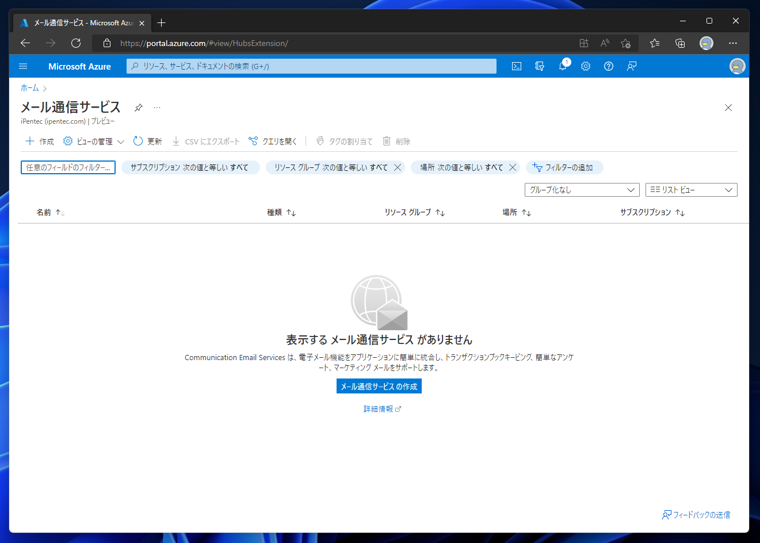View site information lock icon
This screenshot has width=760, height=543.
point(107,43)
